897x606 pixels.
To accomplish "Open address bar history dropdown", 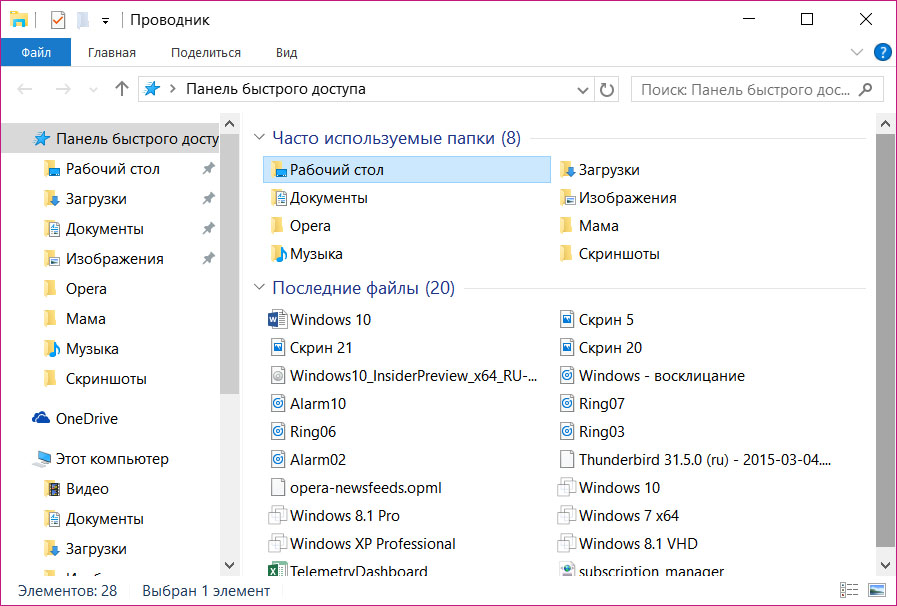I will (x=583, y=89).
